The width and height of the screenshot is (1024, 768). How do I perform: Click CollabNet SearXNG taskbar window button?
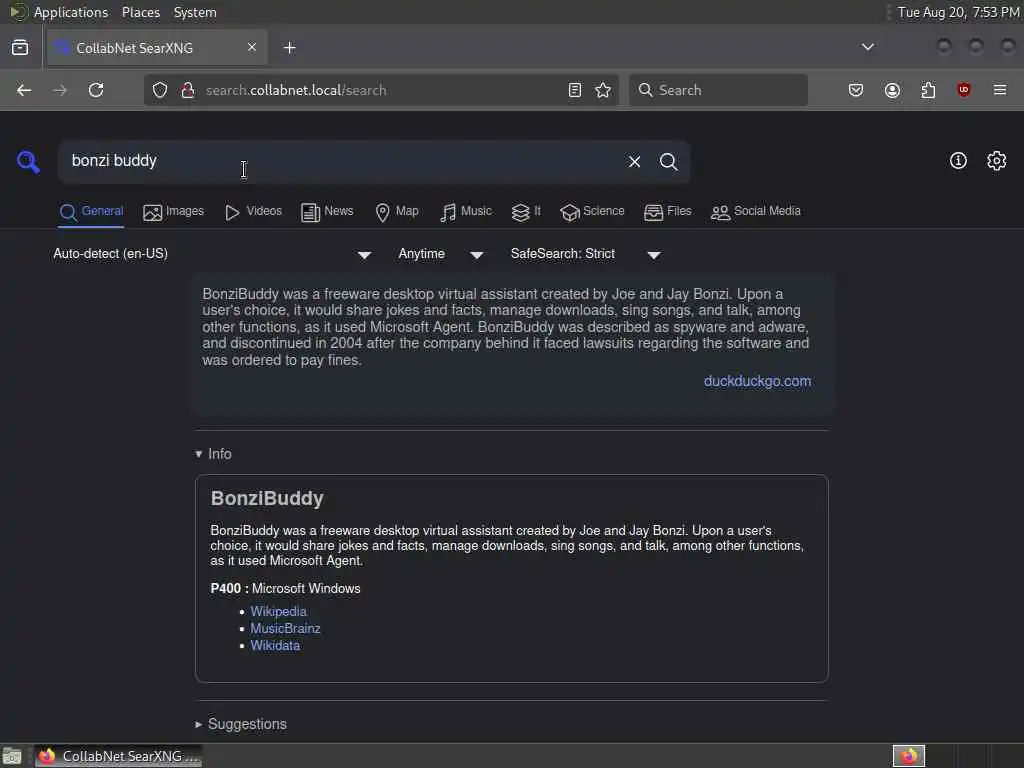pos(118,756)
